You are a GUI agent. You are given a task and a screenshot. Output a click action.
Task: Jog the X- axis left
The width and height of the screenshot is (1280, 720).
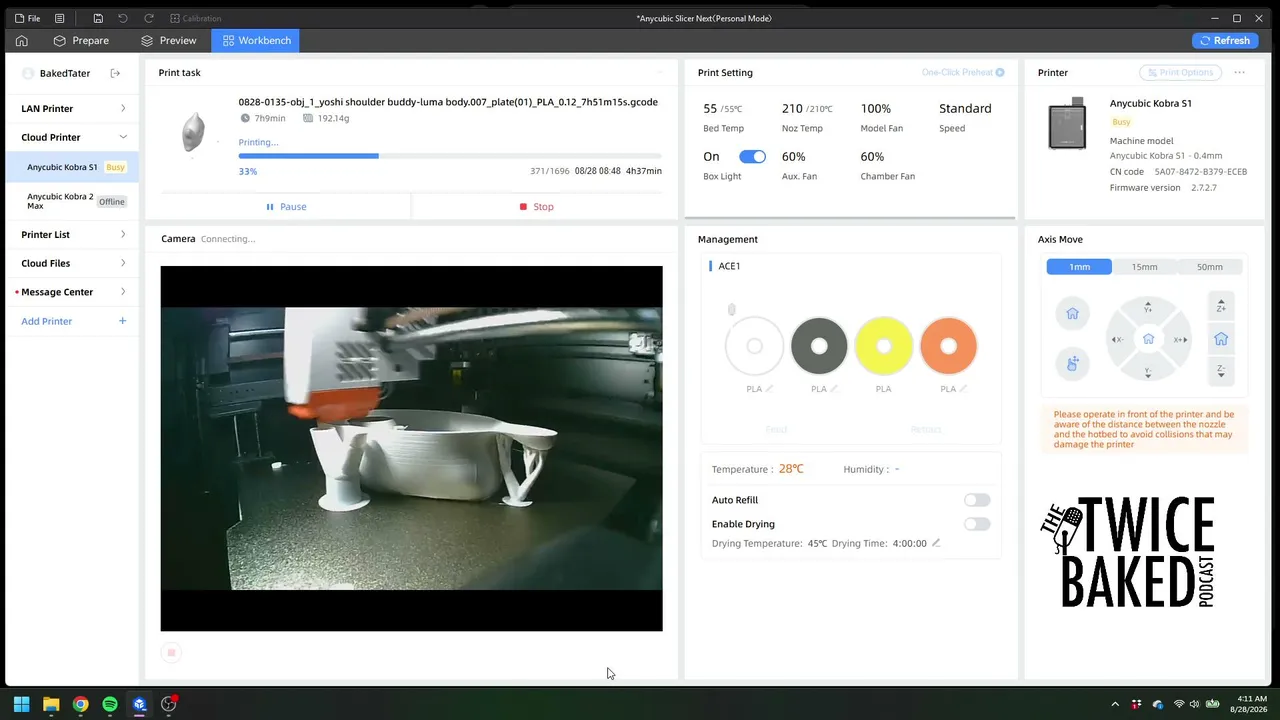coord(1117,340)
